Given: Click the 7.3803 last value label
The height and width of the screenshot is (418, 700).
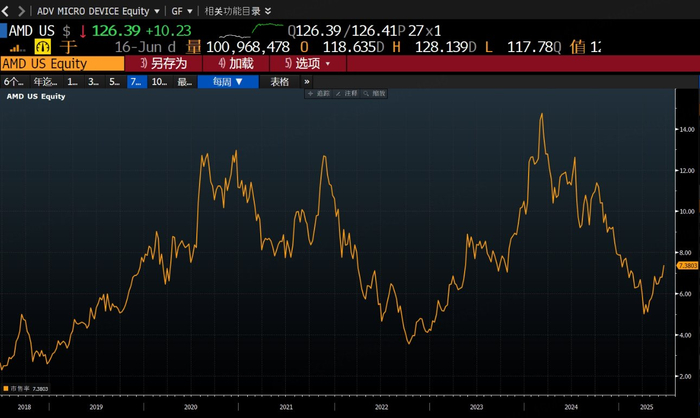Looking at the screenshot, I should coord(688,265).
